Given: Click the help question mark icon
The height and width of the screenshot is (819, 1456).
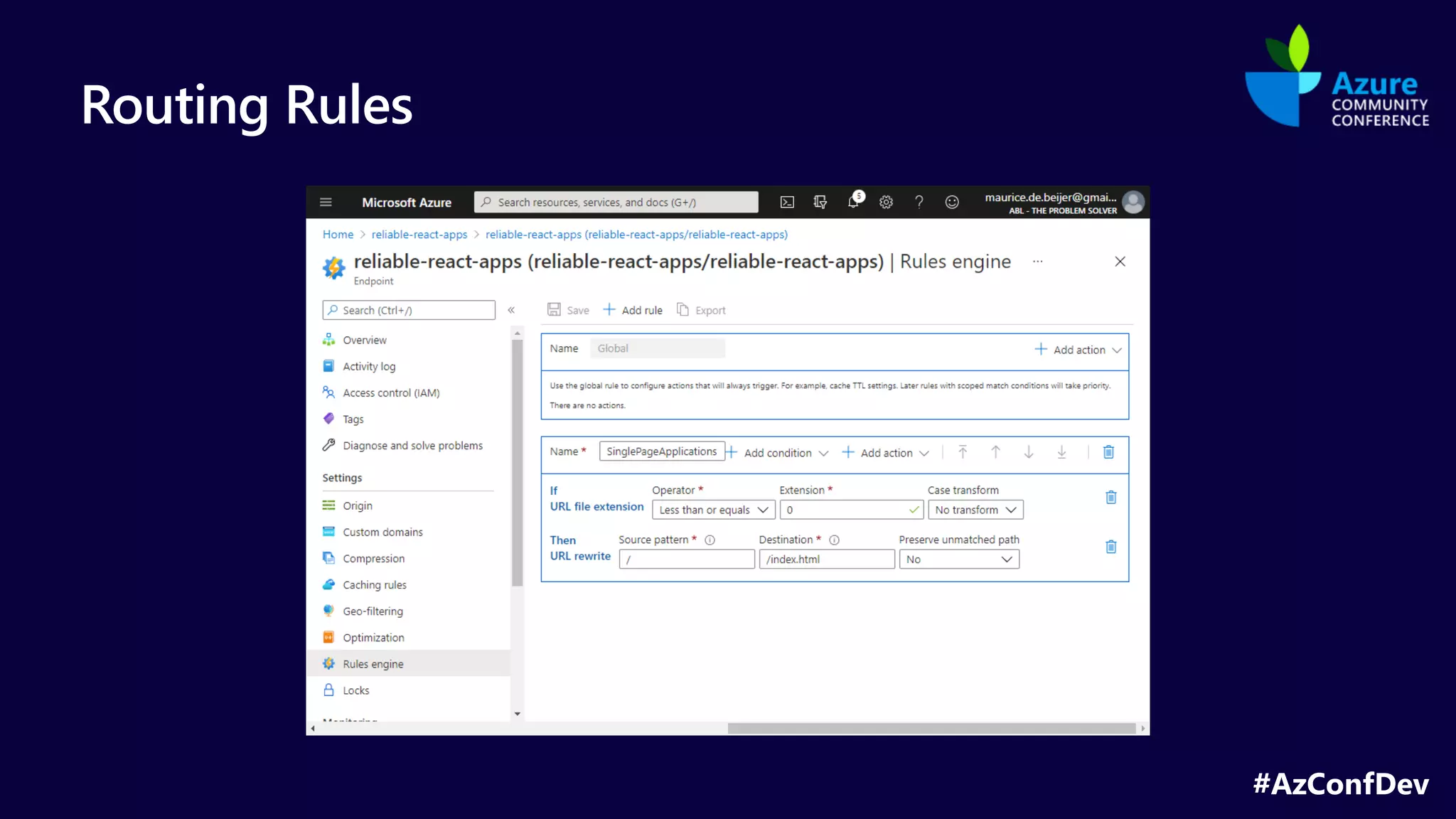Looking at the screenshot, I should tap(919, 203).
